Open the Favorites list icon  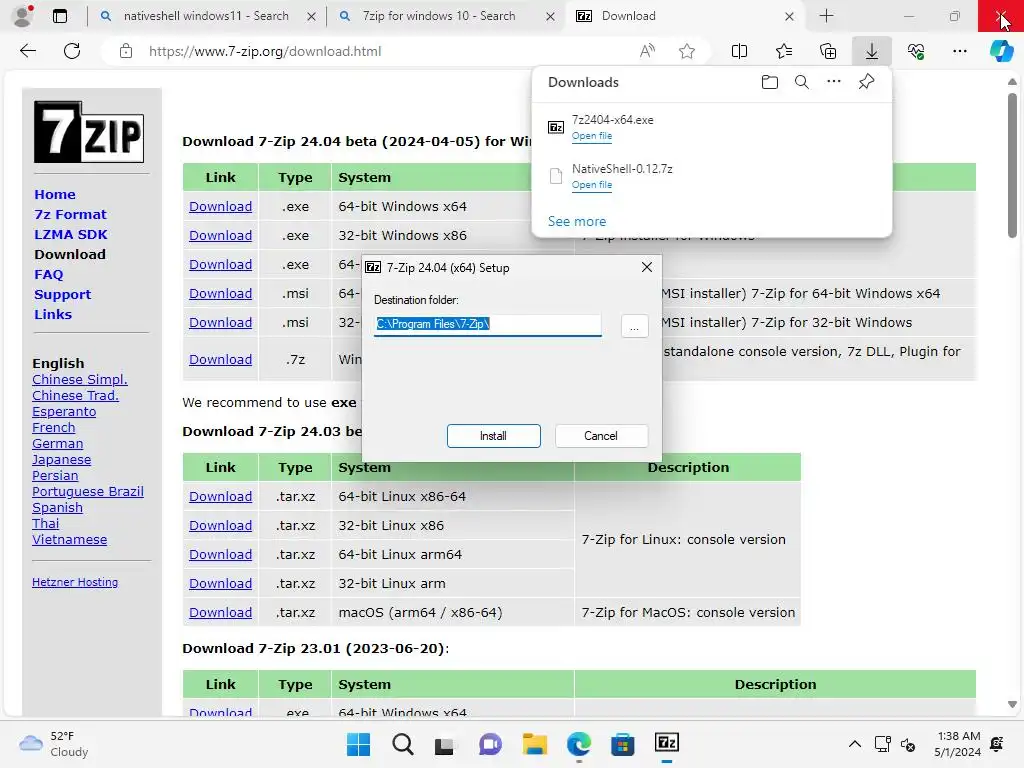pyautogui.click(x=784, y=51)
